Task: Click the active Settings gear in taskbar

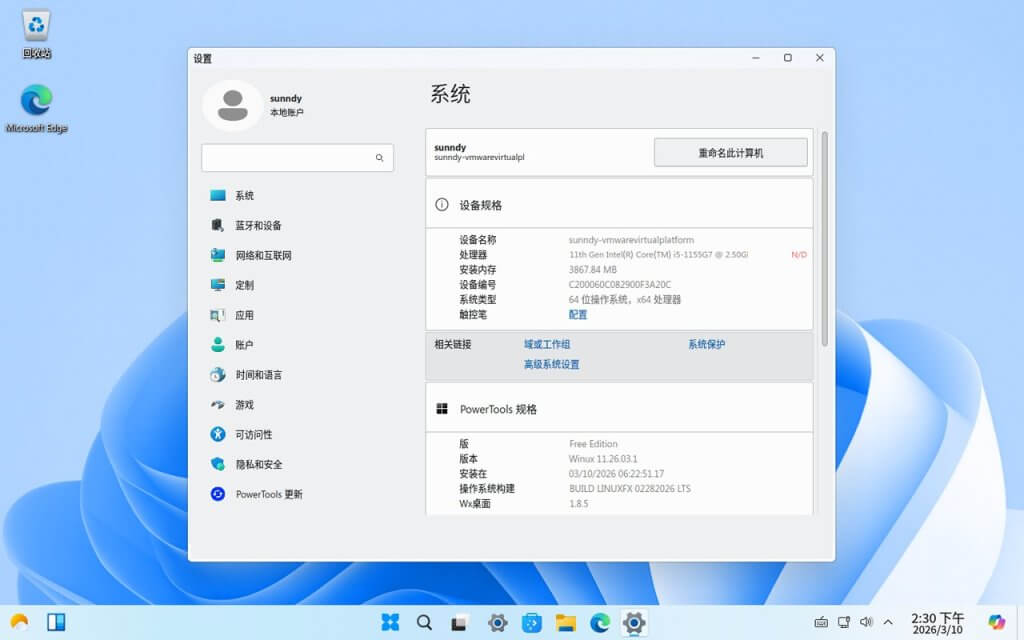Action: 634,622
